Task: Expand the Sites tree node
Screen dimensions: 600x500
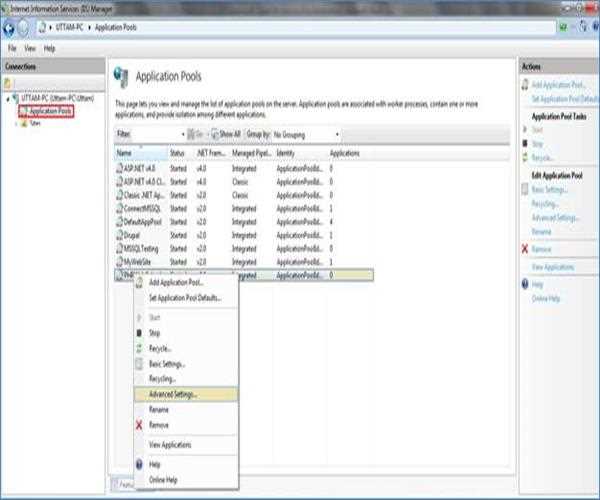Action: [x=14, y=123]
